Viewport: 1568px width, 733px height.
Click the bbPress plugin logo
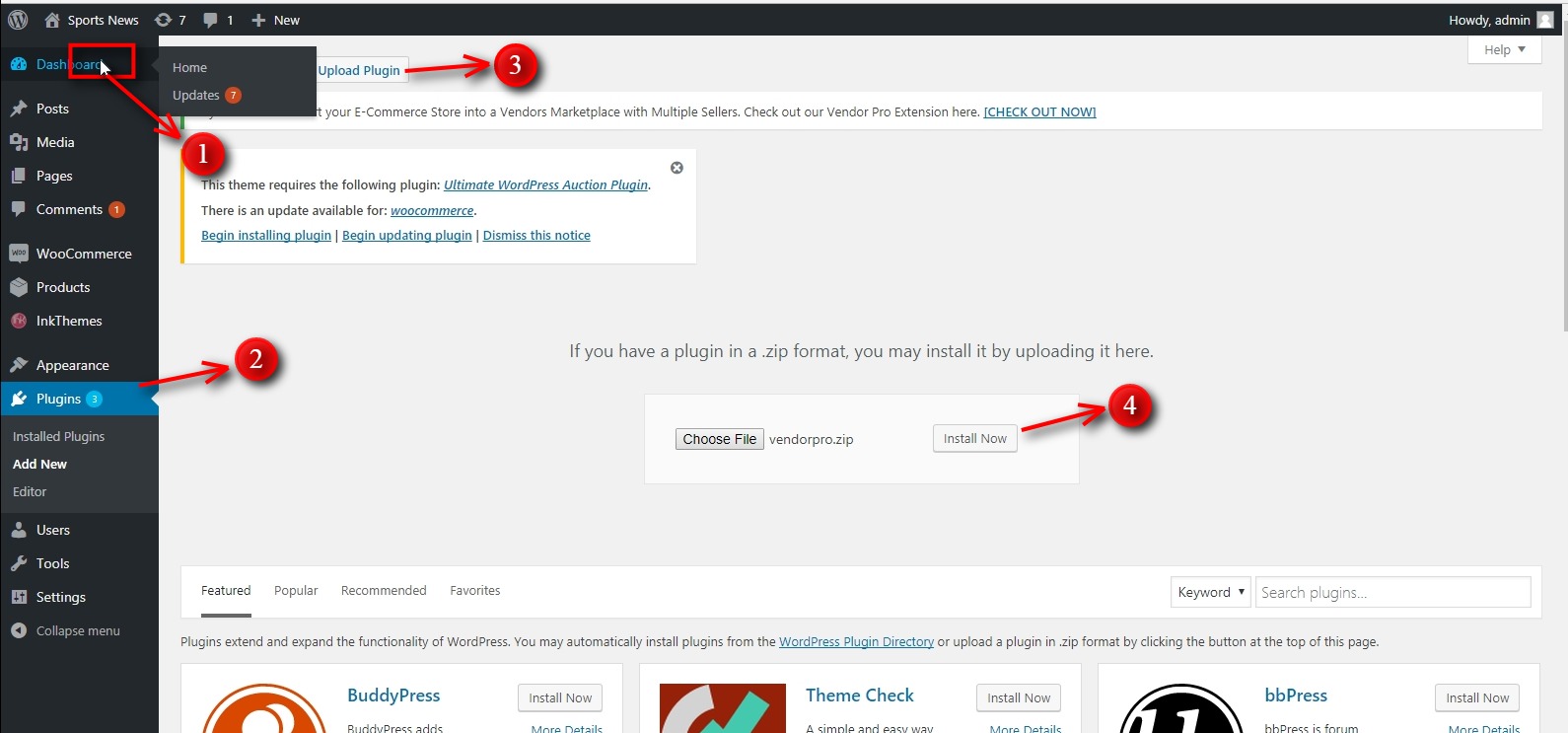pyautogui.click(x=1181, y=708)
